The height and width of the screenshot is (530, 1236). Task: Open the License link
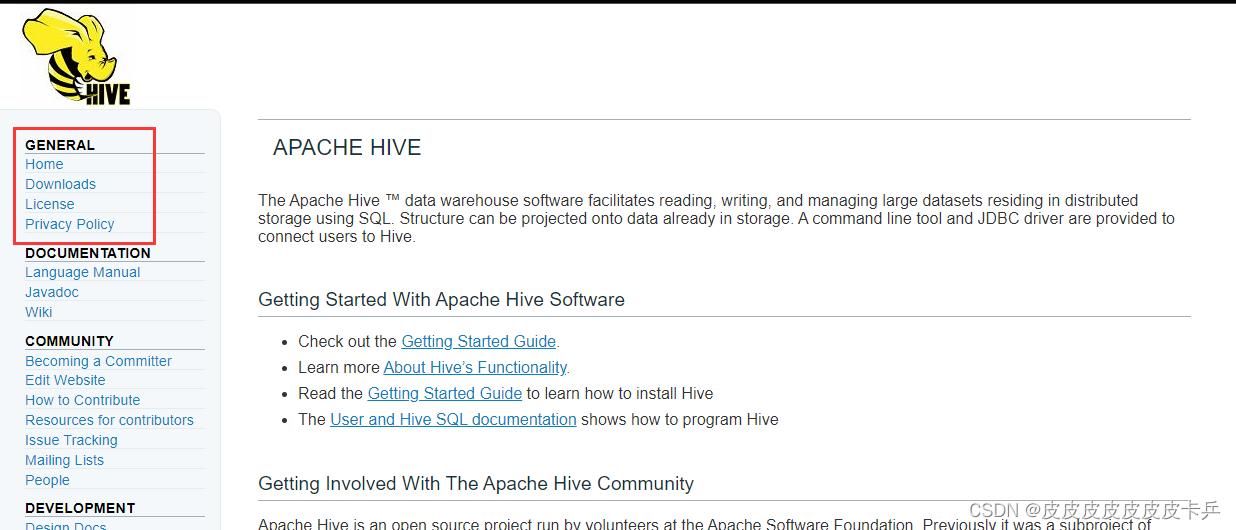50,204
